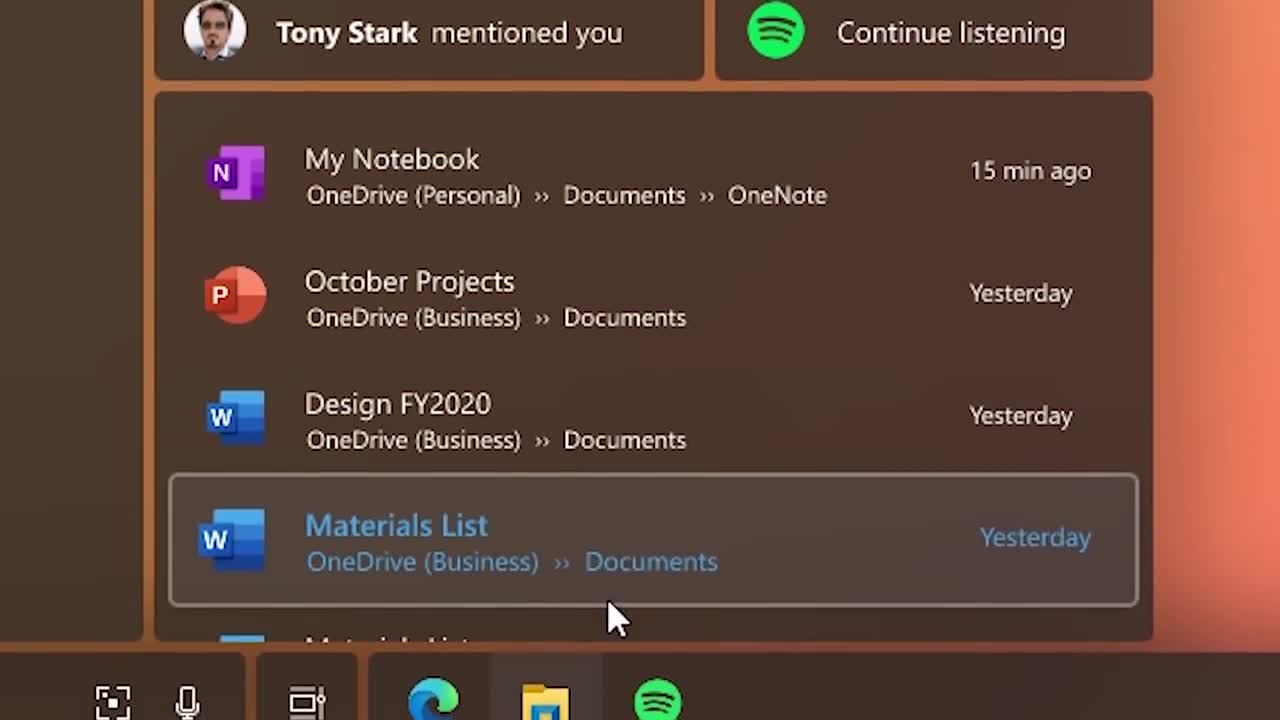
Task: Open the highlighted Materials List document
Action: coord(653,540)
